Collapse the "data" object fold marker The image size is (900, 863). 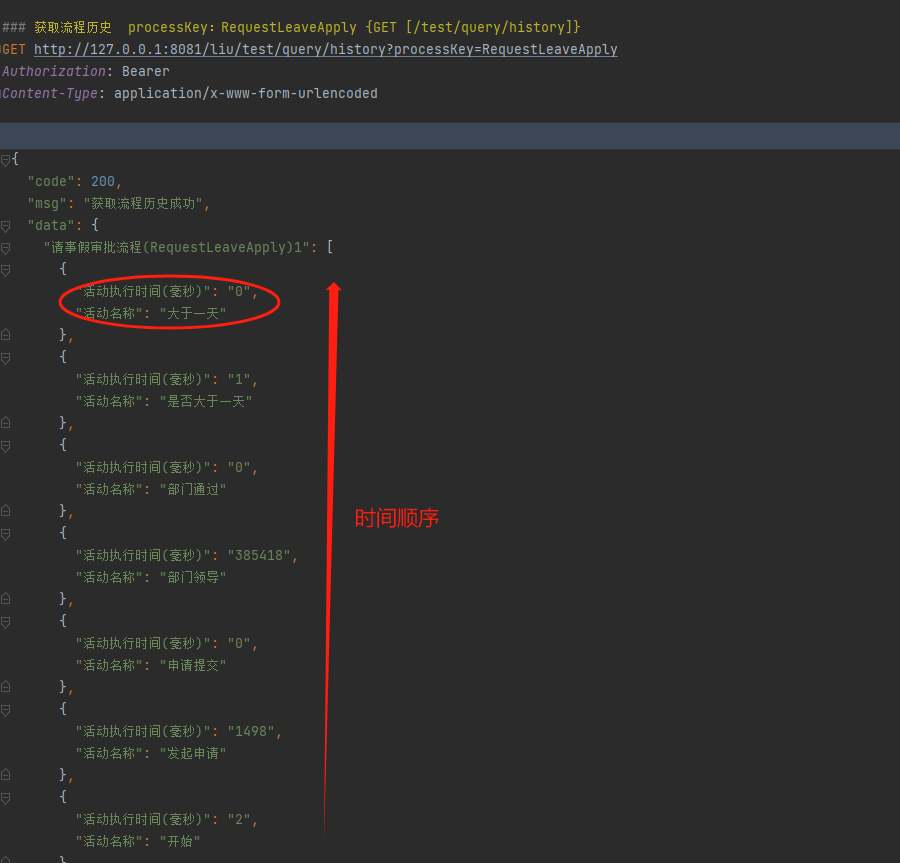pos(6,226)
